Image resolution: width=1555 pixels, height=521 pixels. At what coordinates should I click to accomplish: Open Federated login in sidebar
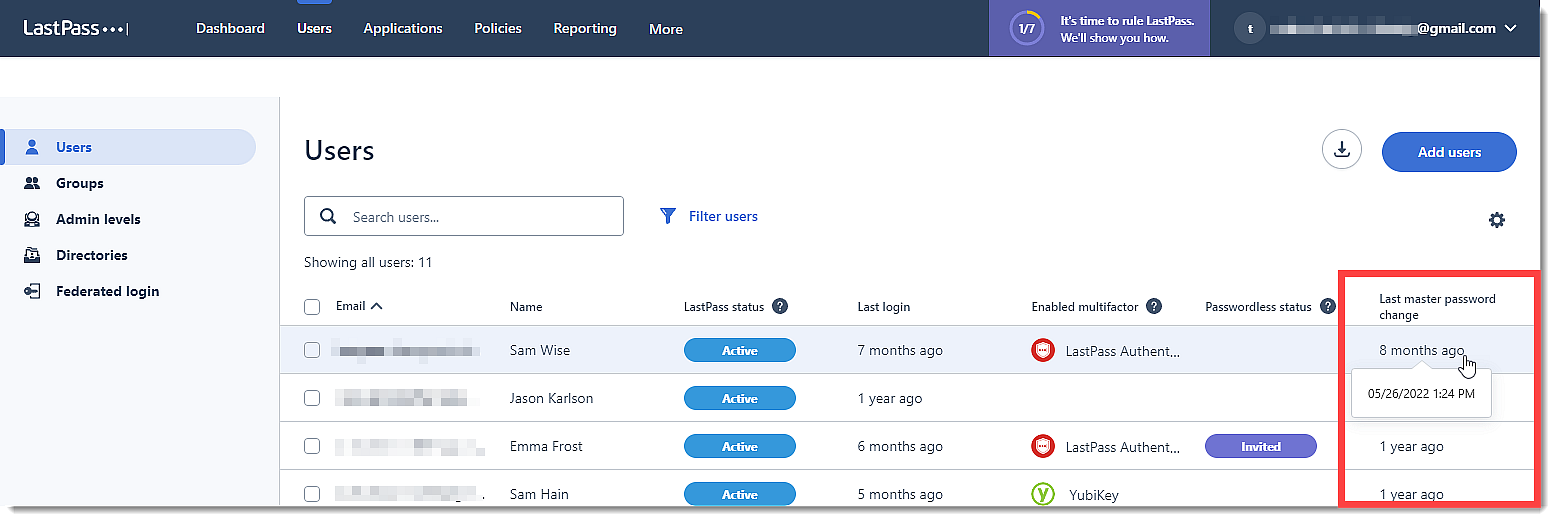point(107,291)
